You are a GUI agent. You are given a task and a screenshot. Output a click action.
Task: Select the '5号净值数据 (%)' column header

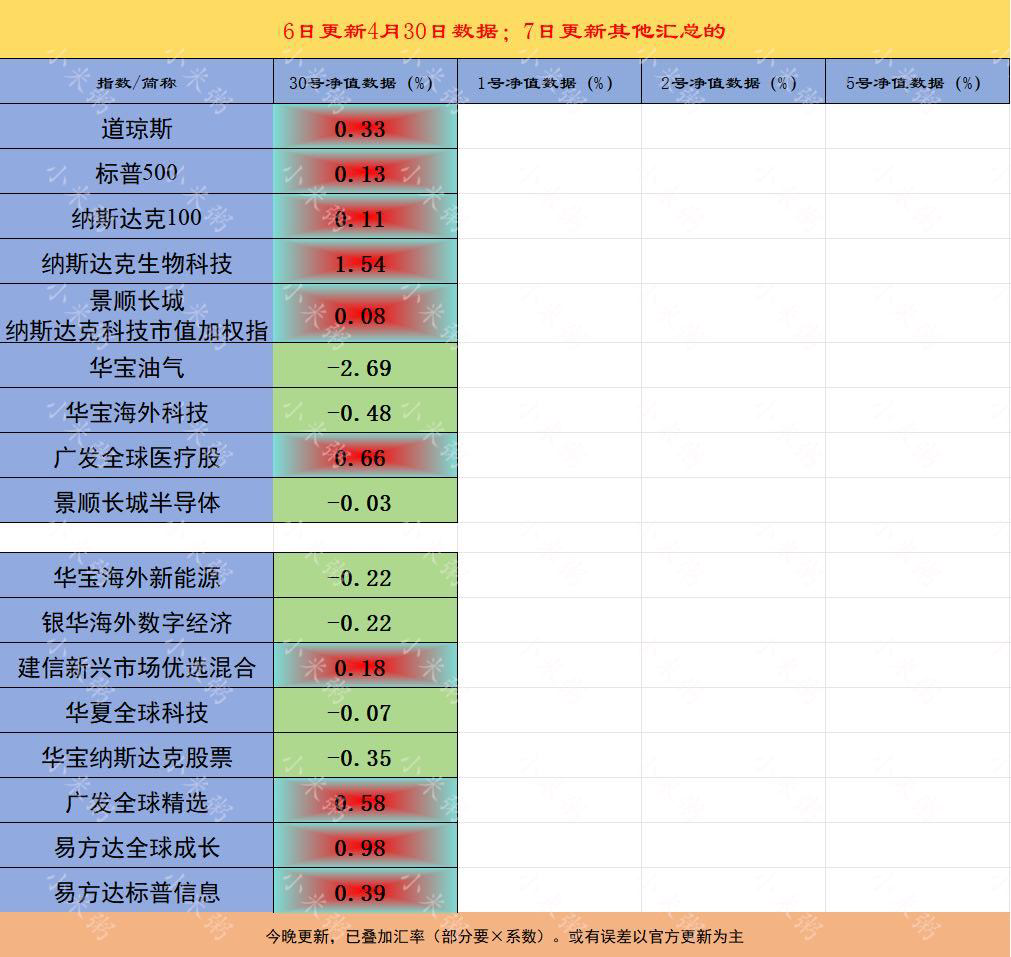[917, 82]
